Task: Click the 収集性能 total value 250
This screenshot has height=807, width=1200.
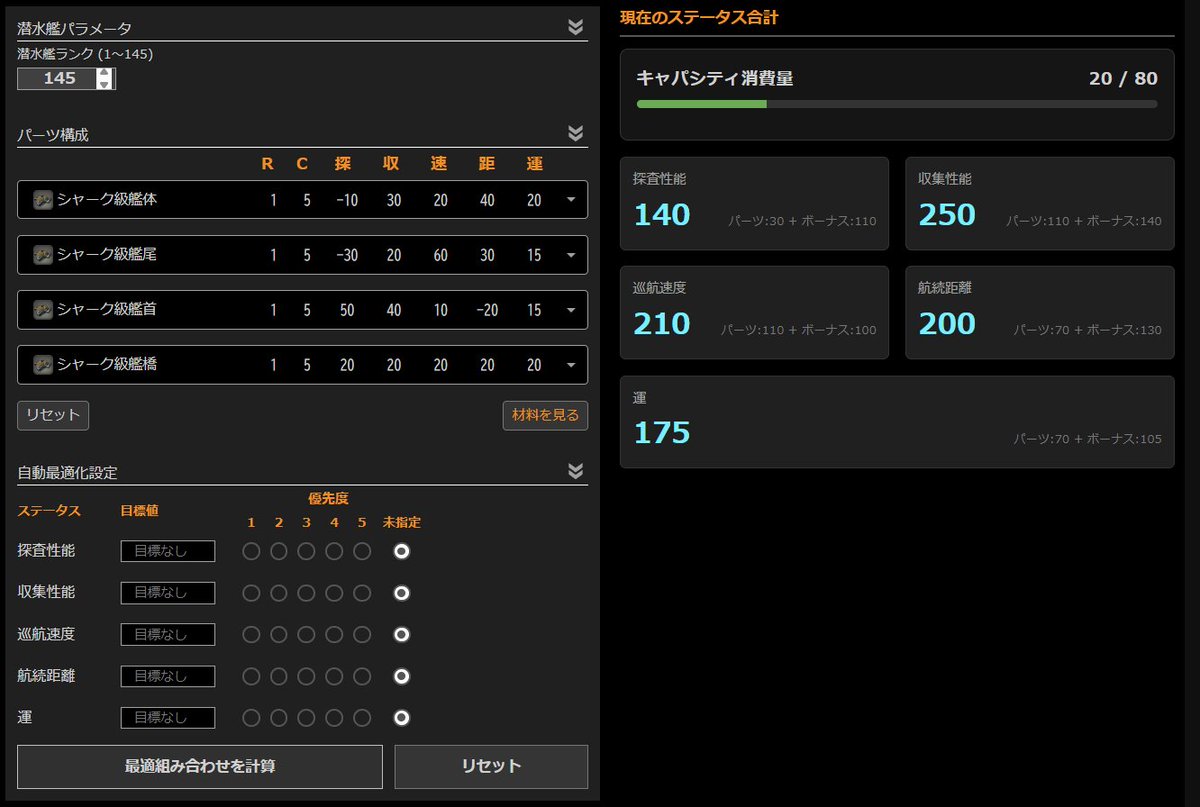Action: pos(947,214)
